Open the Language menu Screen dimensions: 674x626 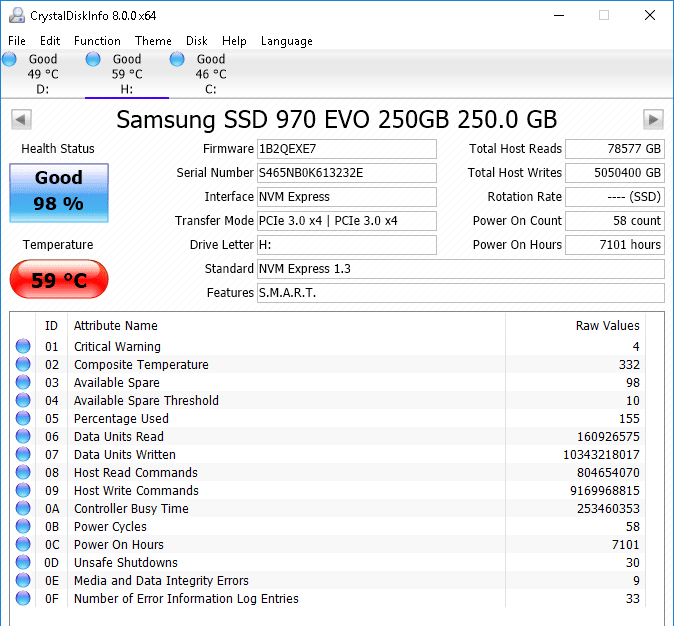[287, 41]
